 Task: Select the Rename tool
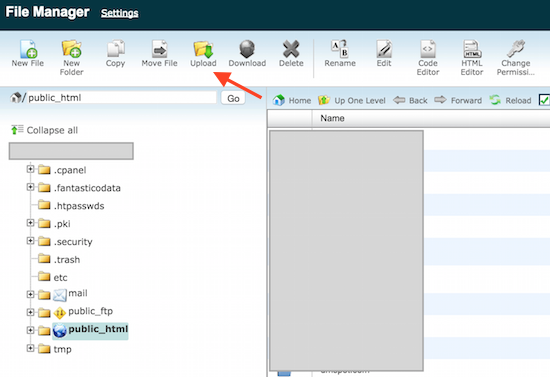(x=340, y=49)
